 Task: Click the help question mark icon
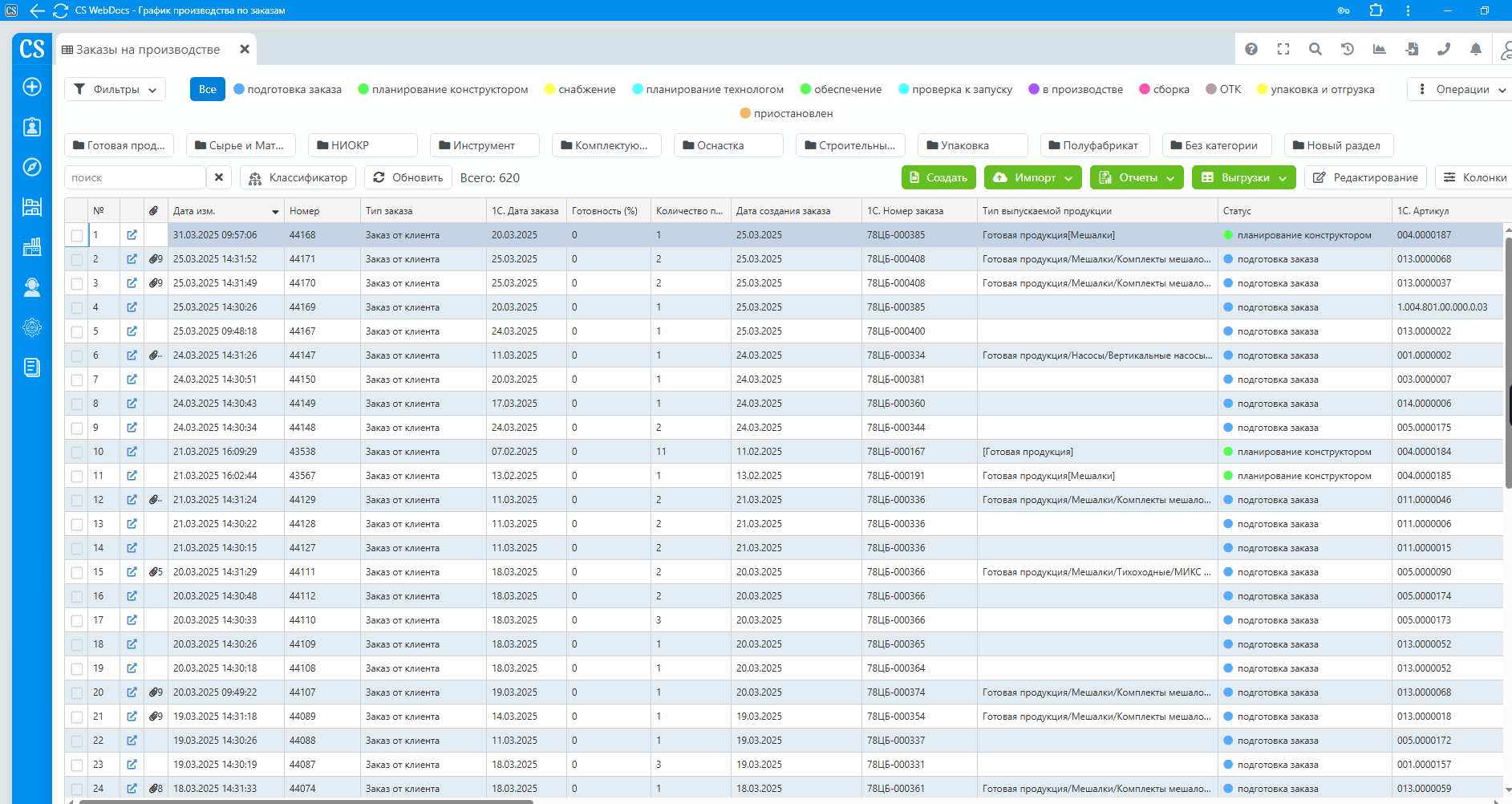point(1251,49)
